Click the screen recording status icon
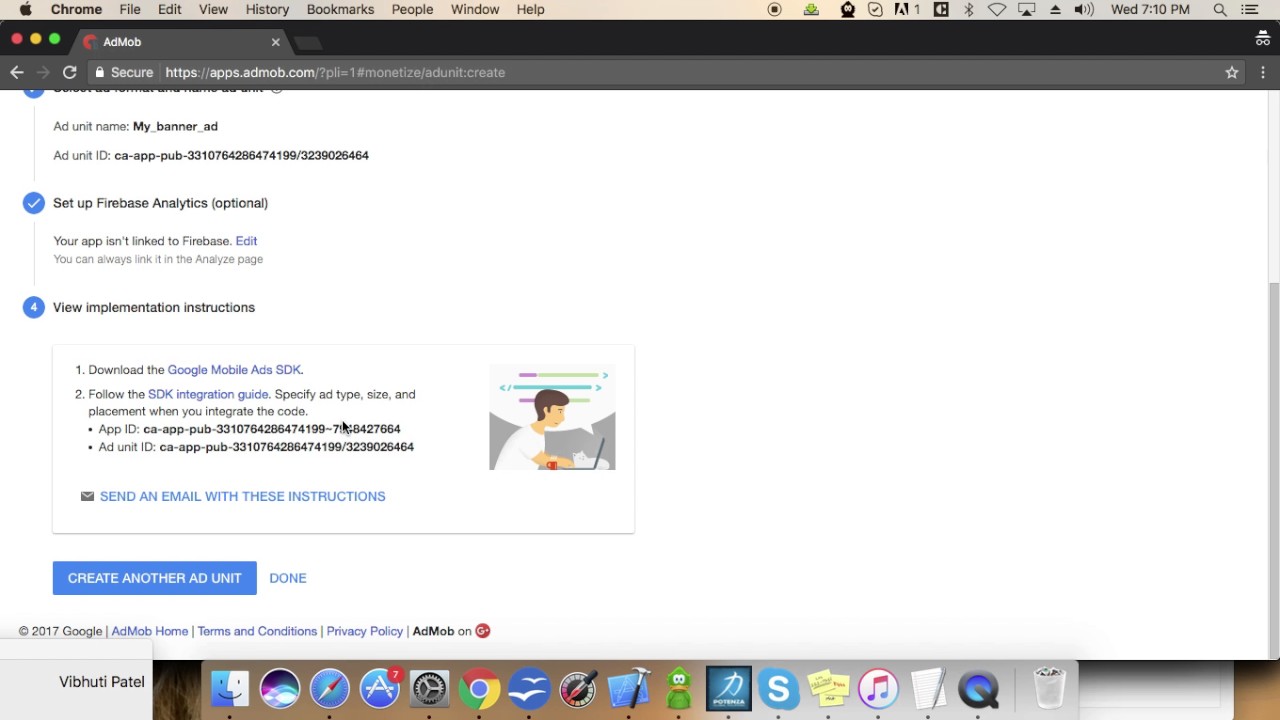The width and height of the screenshot is (1280, 720). point(774,10)
